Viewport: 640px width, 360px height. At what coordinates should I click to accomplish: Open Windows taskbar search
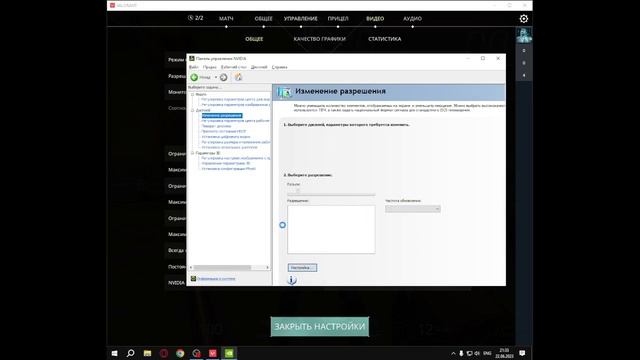pyautogui.click(x=131, y=353)
